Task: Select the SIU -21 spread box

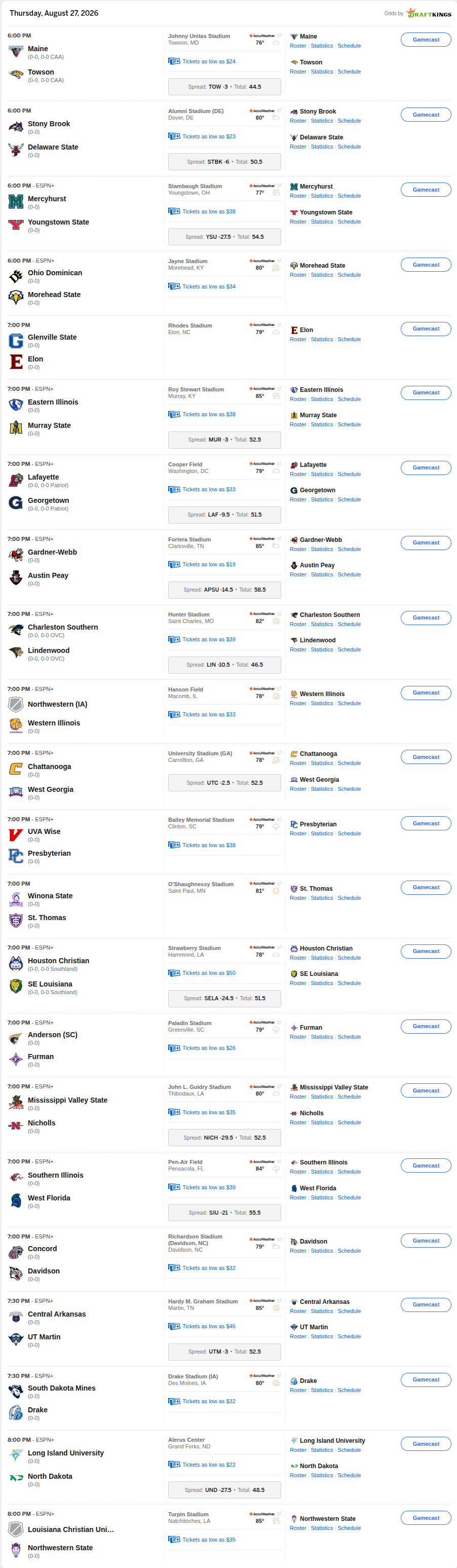Action: pos(224,1213)
